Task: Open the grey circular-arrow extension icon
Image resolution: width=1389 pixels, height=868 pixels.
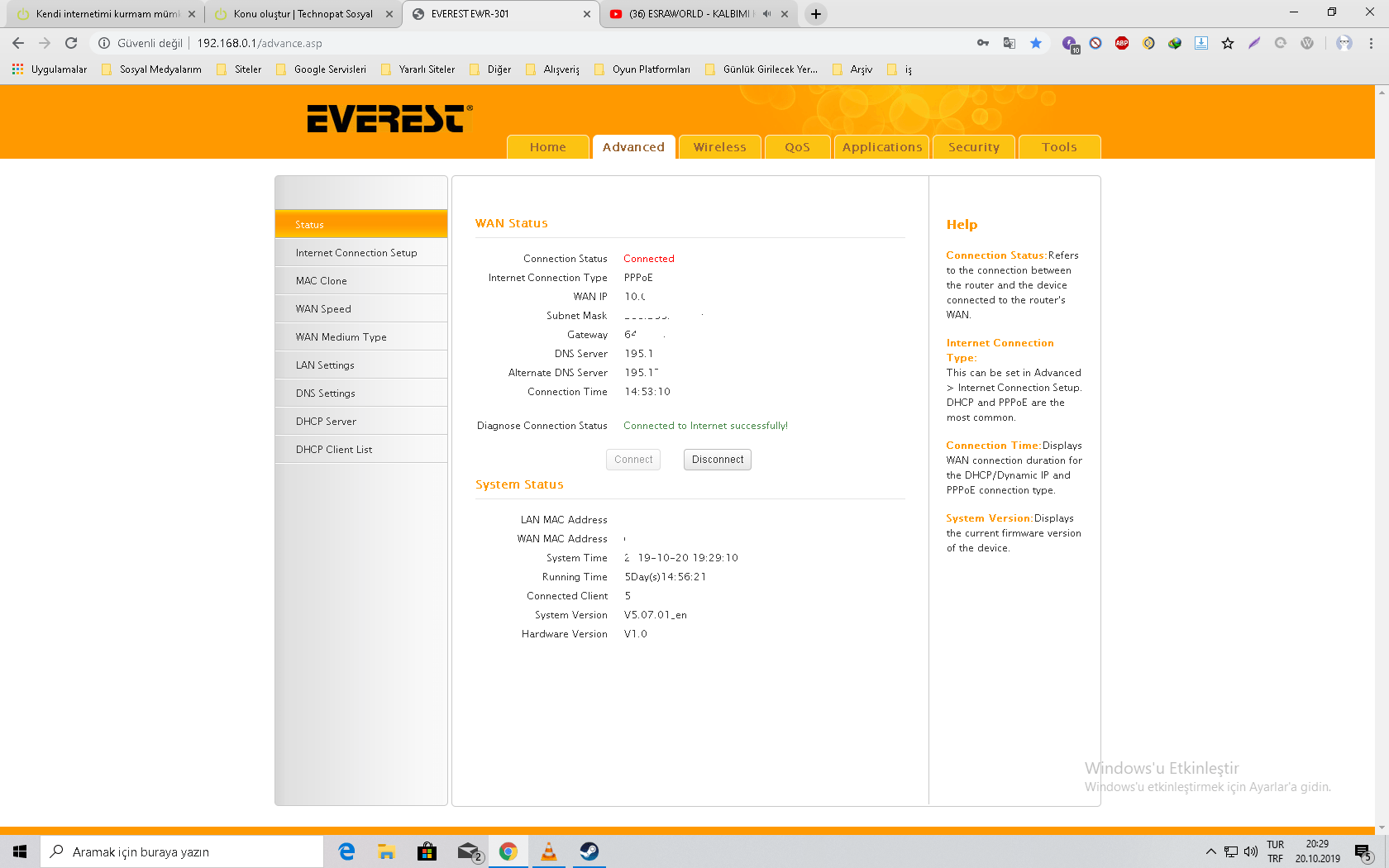Action: [x=1281, y=43]
